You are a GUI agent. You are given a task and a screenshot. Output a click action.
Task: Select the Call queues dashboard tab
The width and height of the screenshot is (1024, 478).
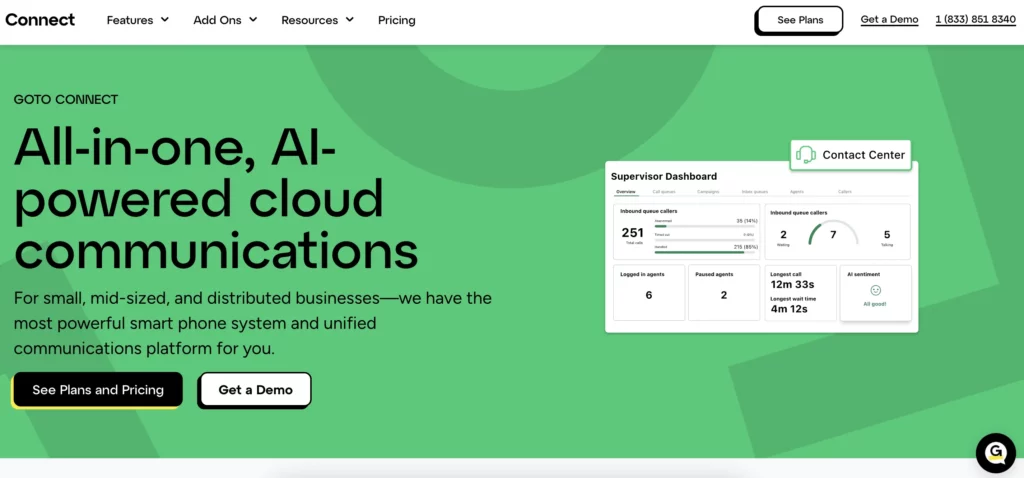(x=664, y=192)
